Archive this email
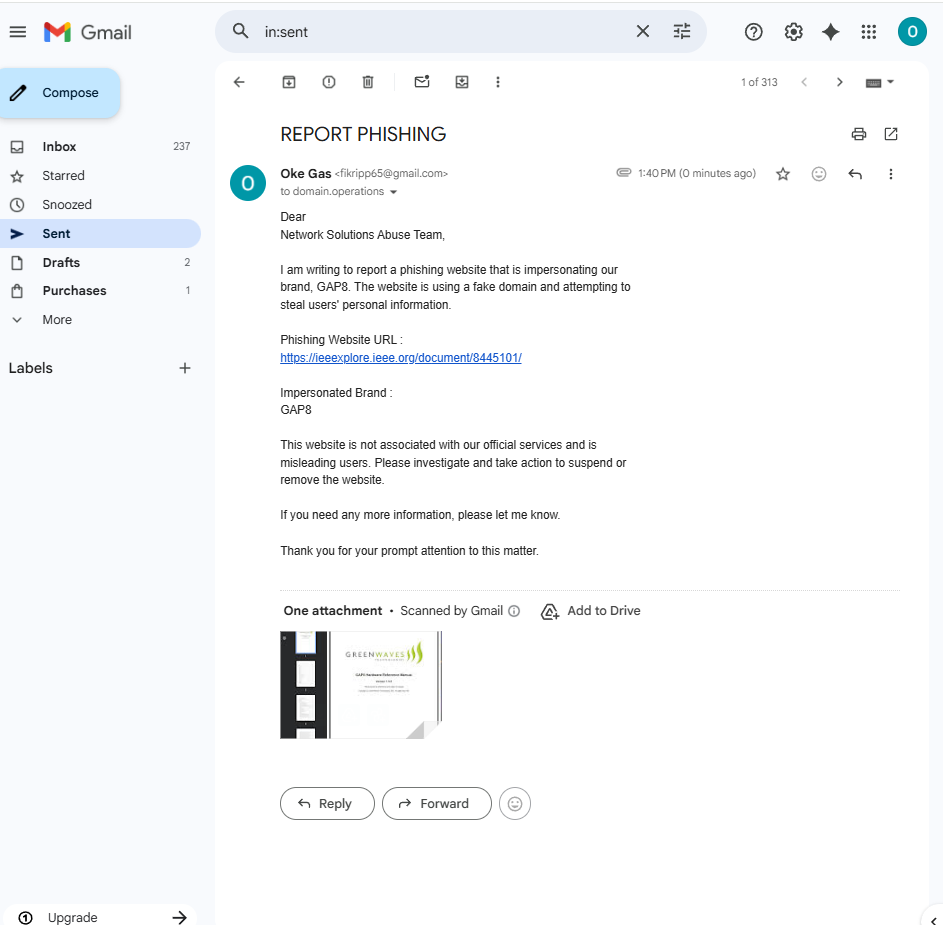Image resolution: width=943 pixels, height=925 pixels. click(289, 82)
